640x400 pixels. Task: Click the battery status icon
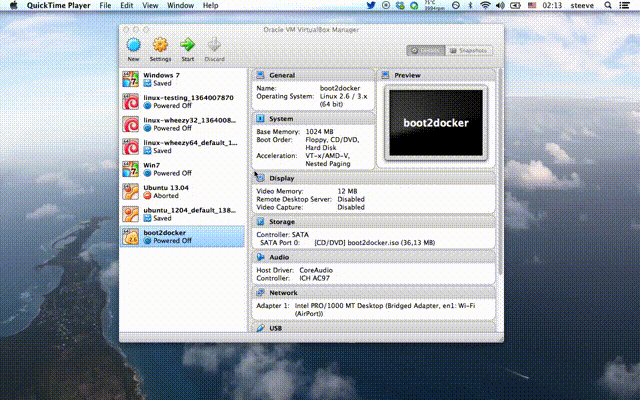click(516, 5)
